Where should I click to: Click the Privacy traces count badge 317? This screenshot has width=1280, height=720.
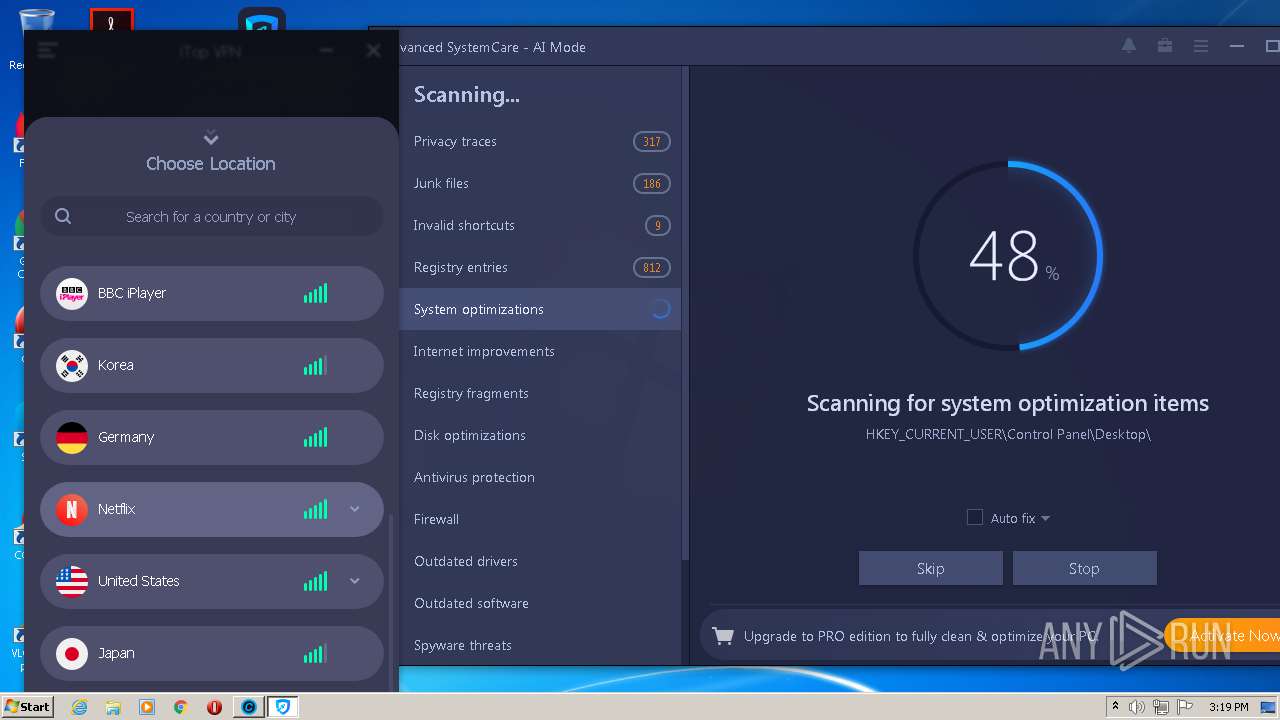(652, 141)
